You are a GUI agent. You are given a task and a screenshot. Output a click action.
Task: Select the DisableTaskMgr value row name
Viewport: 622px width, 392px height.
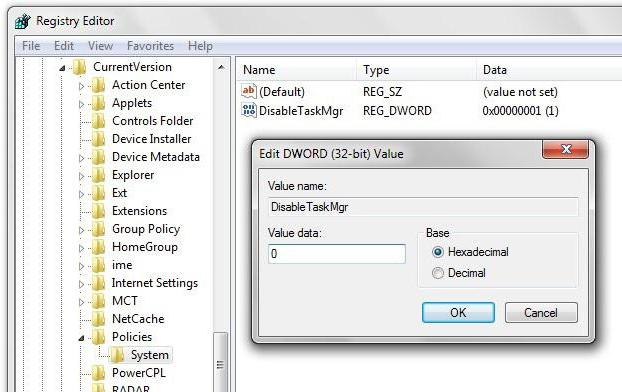[301, 111]
